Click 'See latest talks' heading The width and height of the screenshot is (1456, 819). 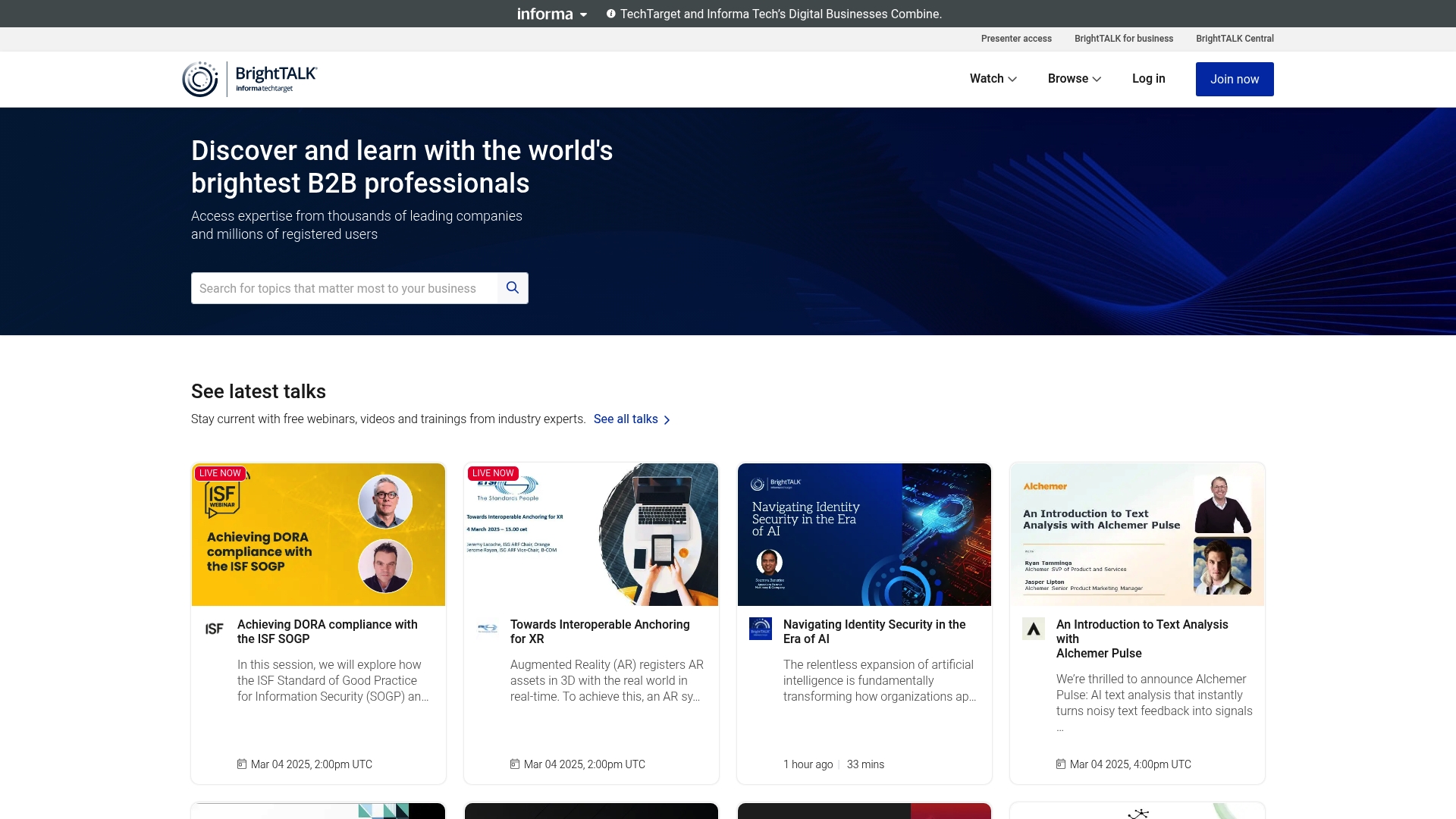click(x=259, y=392)
